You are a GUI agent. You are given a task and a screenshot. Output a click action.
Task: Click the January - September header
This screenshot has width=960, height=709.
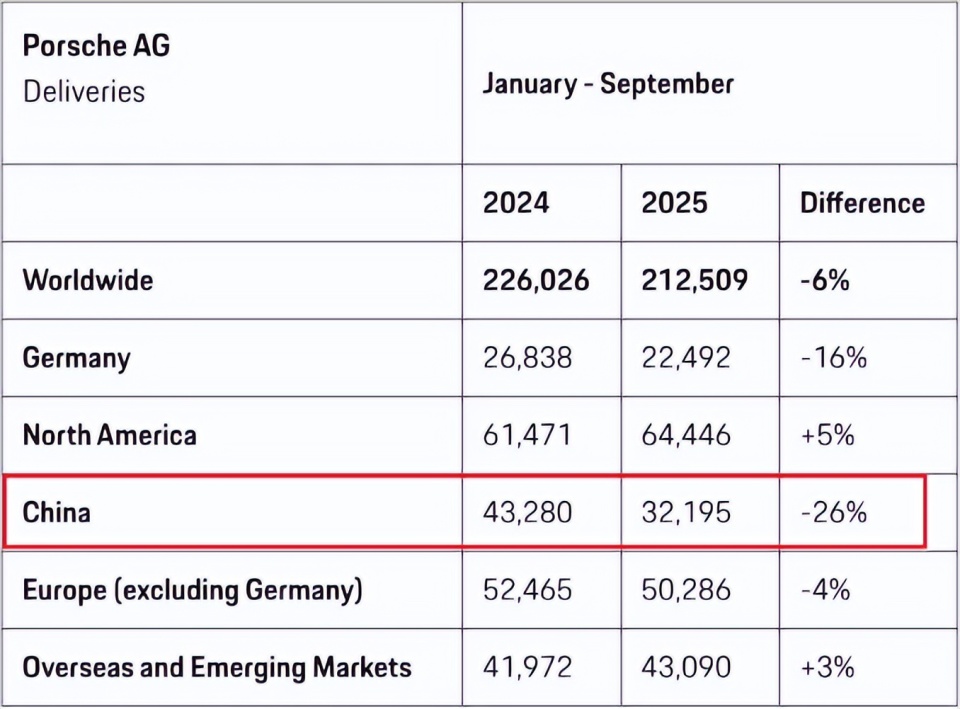[x=608, y=84]
